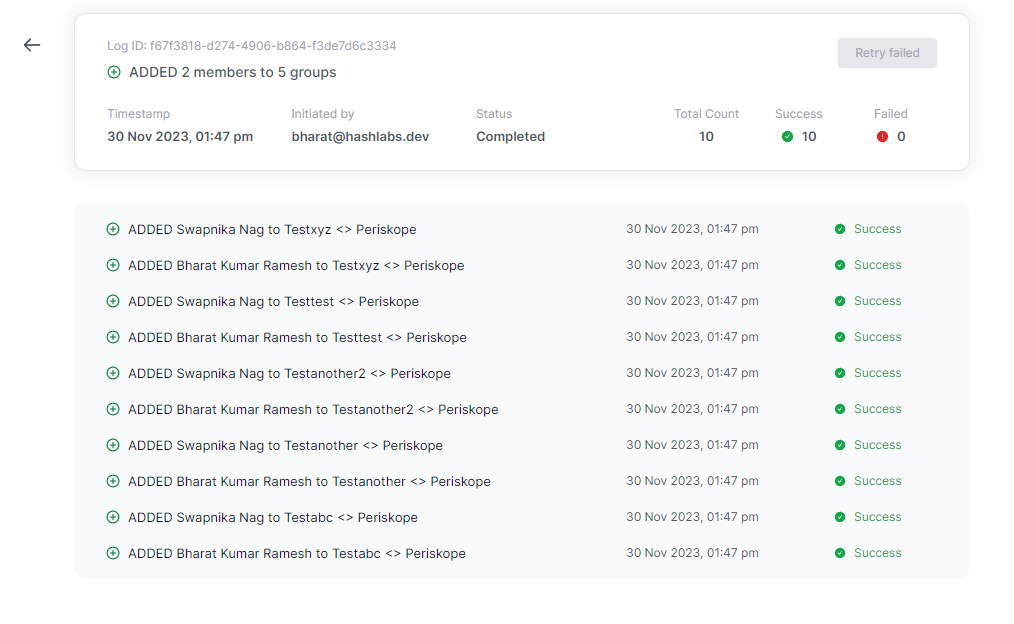Click the Retry failed button

887,53
